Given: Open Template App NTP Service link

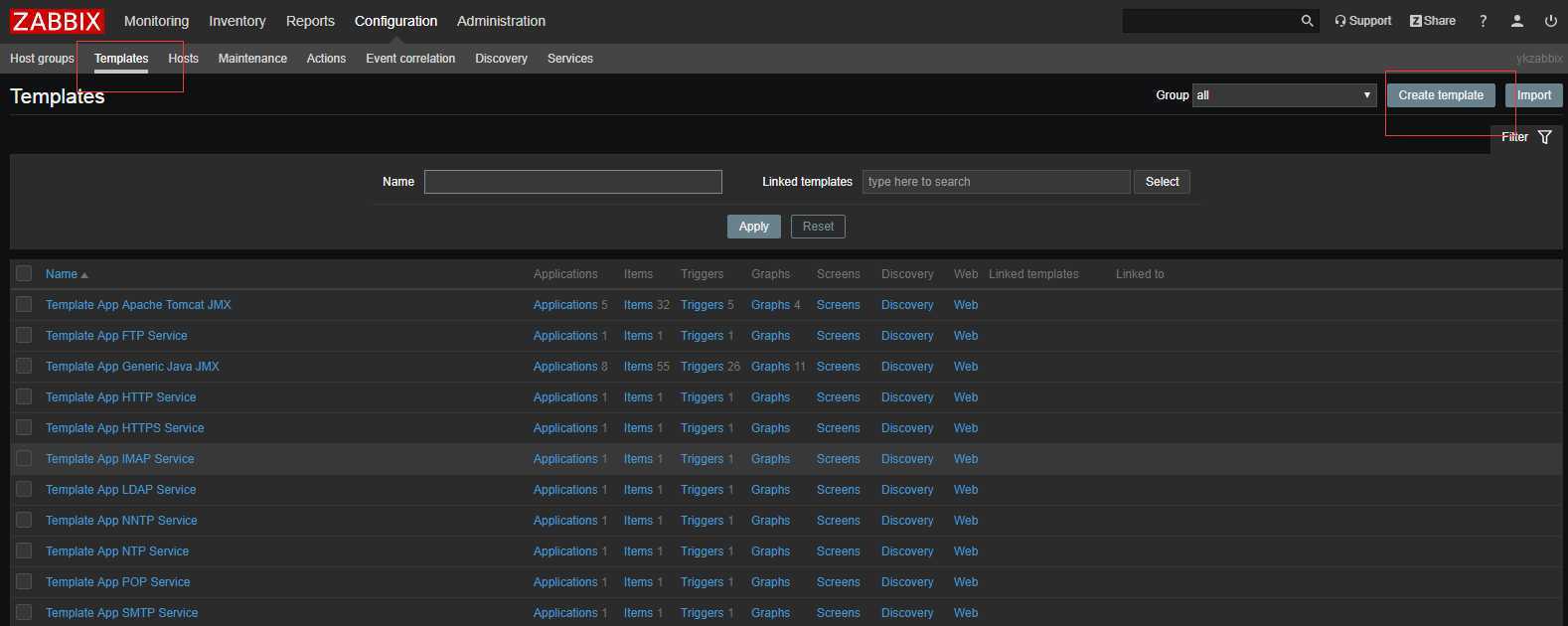Looking at the screenshot, I should [x=117, y=551].
